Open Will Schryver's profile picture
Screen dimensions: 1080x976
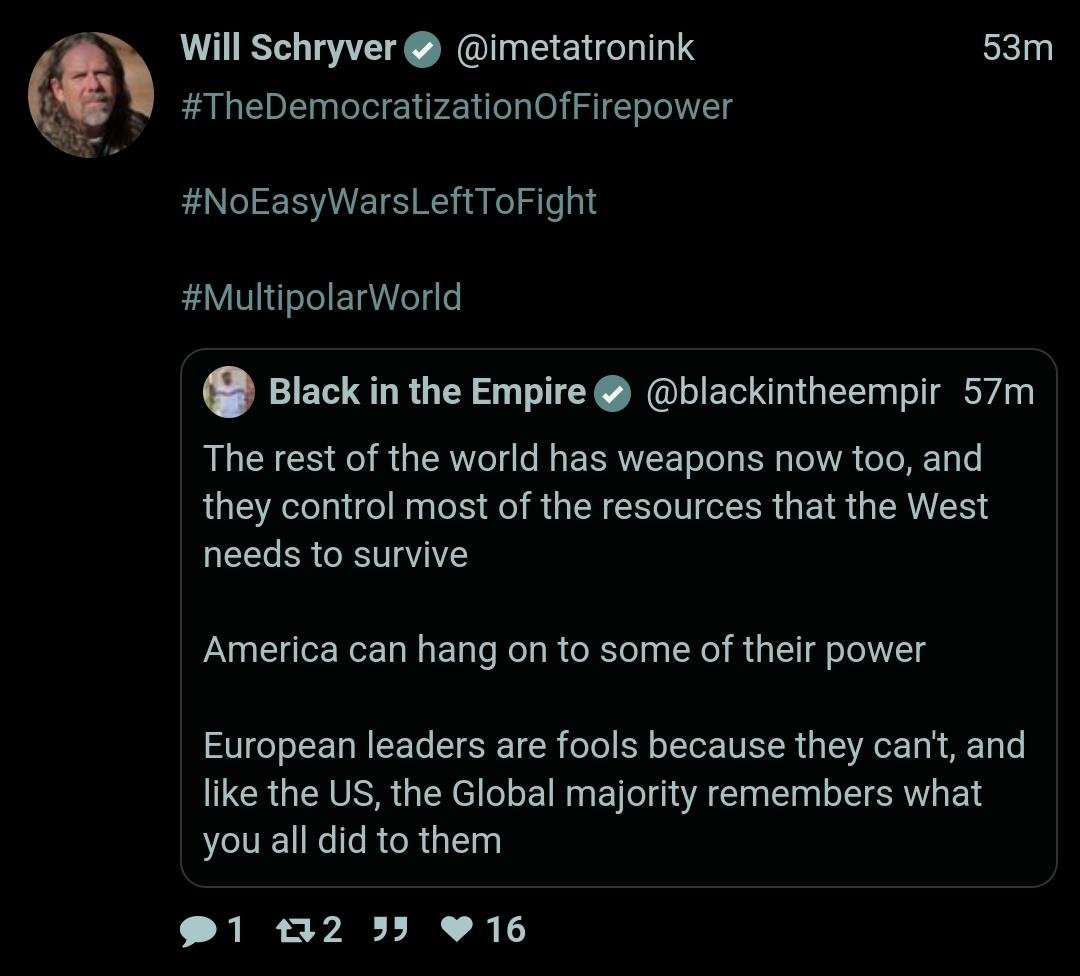coord(91,95)
